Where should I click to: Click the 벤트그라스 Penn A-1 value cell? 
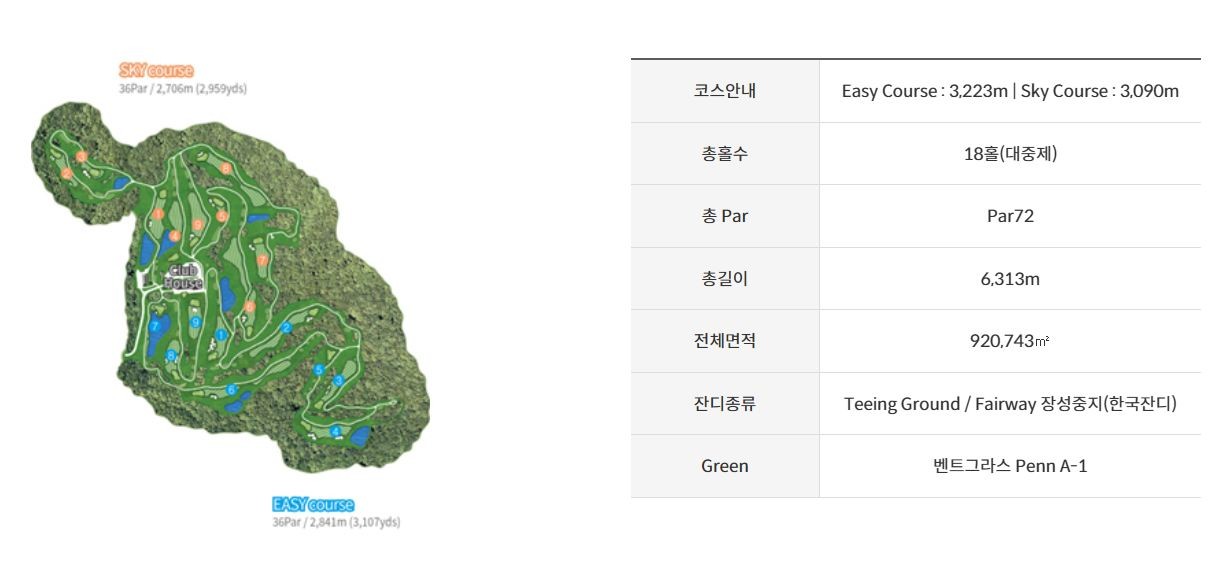[1010, 466]
